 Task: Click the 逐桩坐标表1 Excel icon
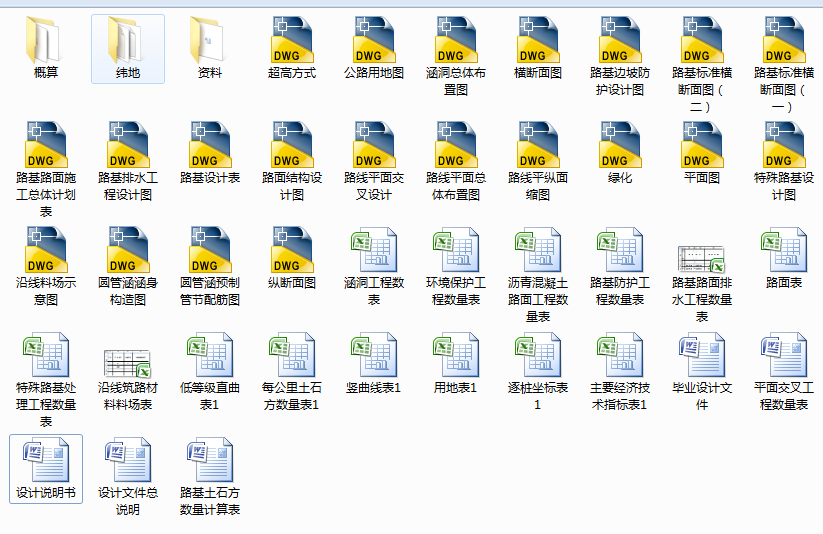click(x=537, y=355)
